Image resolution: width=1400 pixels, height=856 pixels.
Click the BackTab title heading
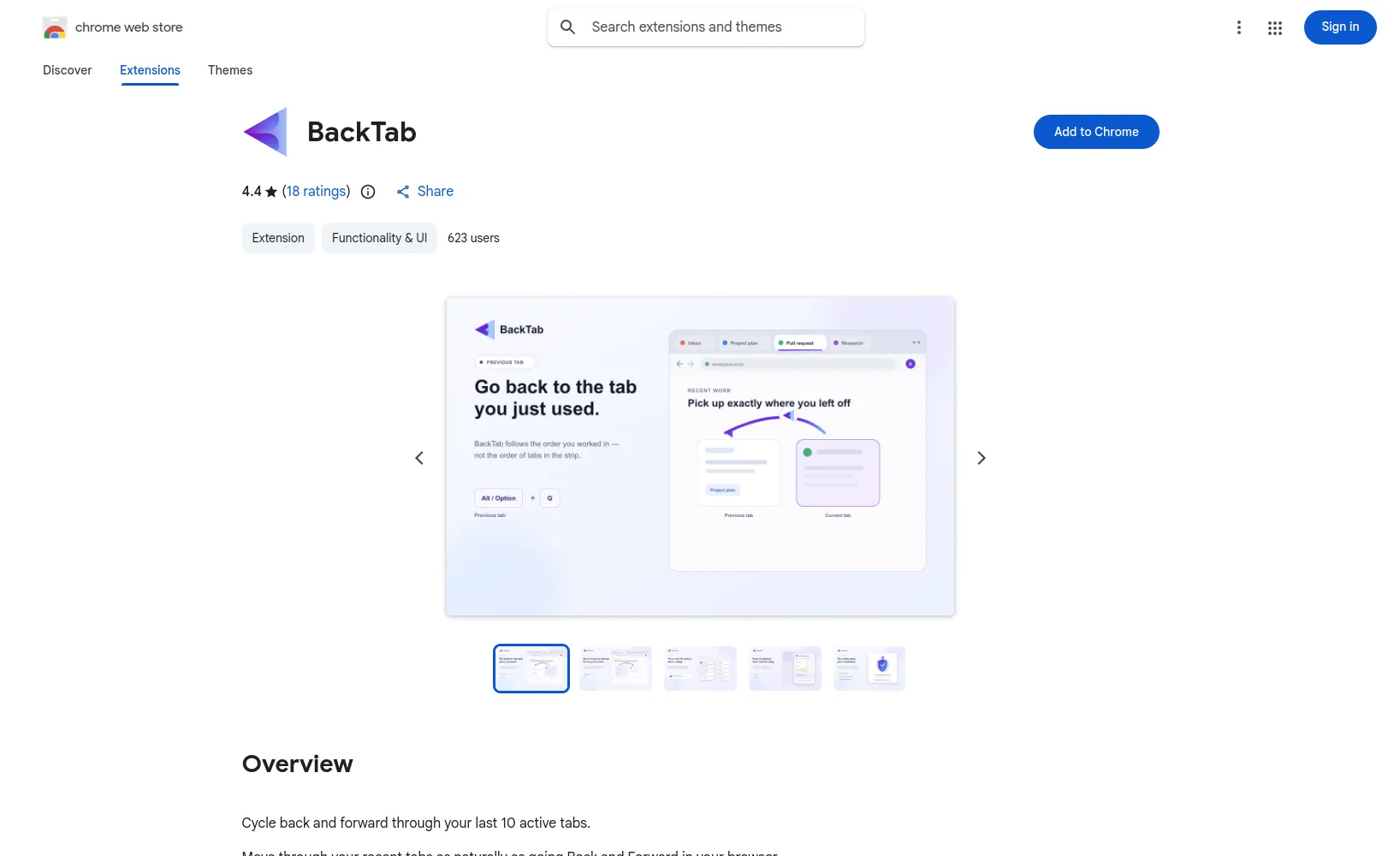click(x=362, y=132)
